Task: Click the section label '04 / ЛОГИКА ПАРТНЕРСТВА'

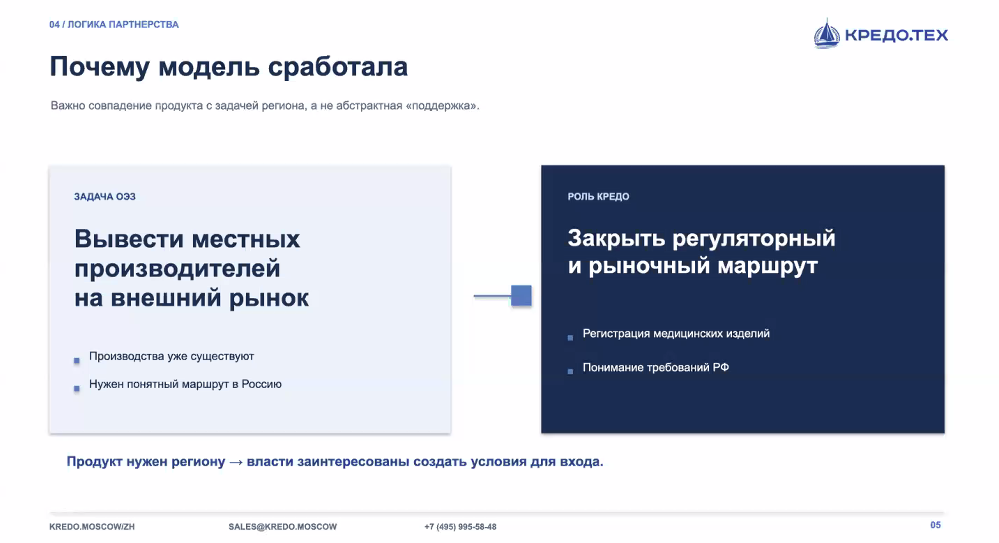Action: 114,24
